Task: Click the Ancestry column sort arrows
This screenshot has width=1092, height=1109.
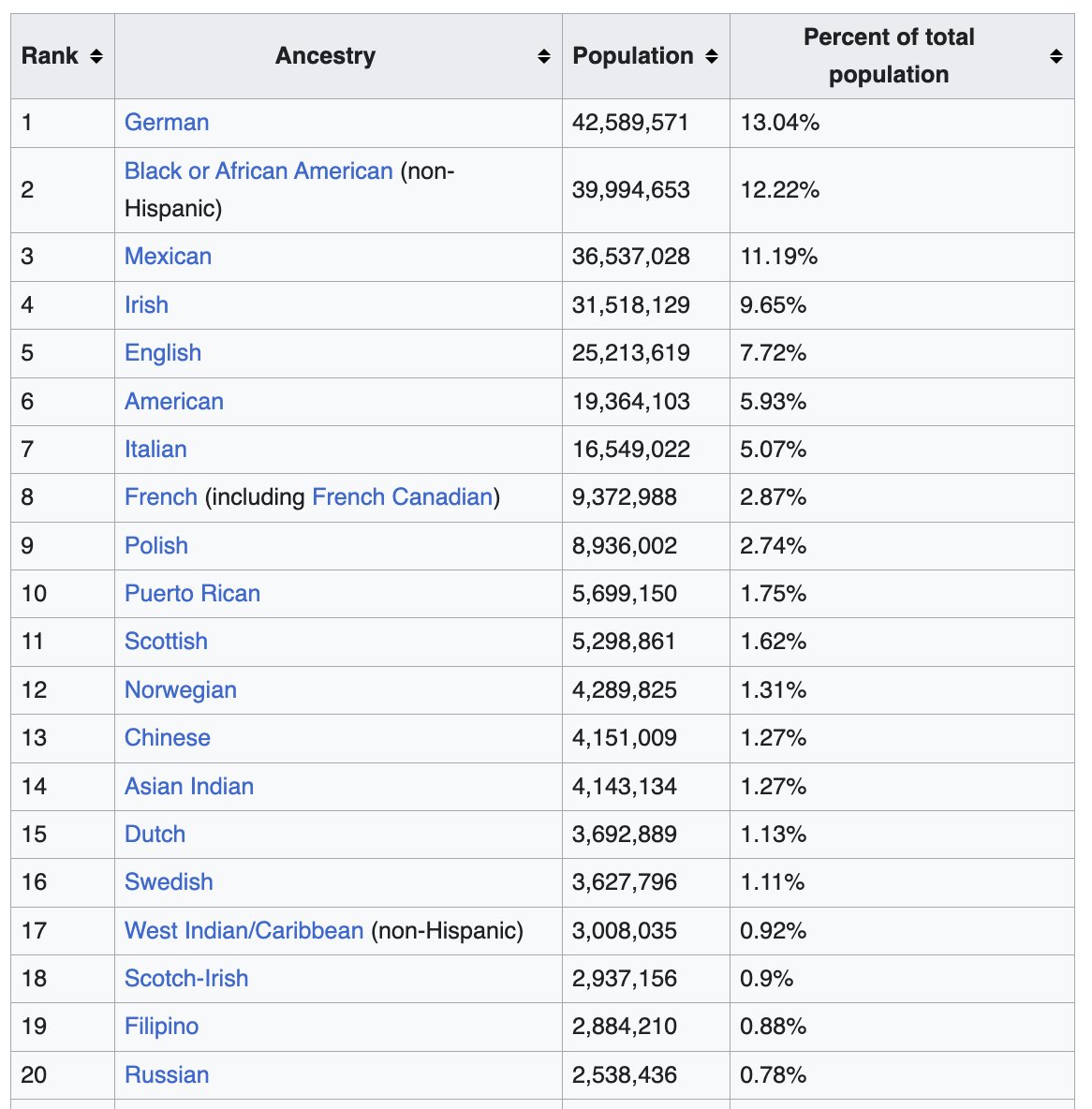Action: [x=543, y=57]
